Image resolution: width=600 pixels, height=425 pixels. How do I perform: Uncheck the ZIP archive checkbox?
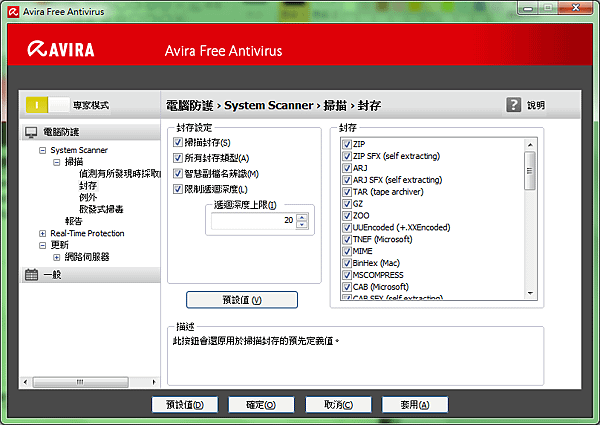click(x=347, y=144)
